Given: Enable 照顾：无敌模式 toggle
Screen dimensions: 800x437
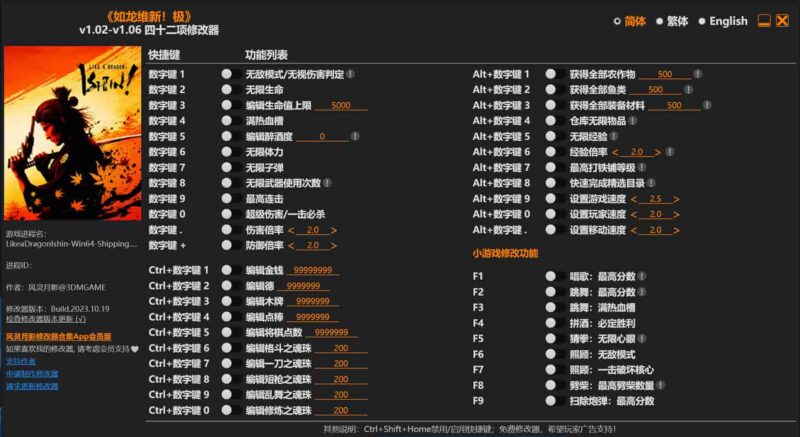Looking at the screenshot, I should click(x=555, y=354).
